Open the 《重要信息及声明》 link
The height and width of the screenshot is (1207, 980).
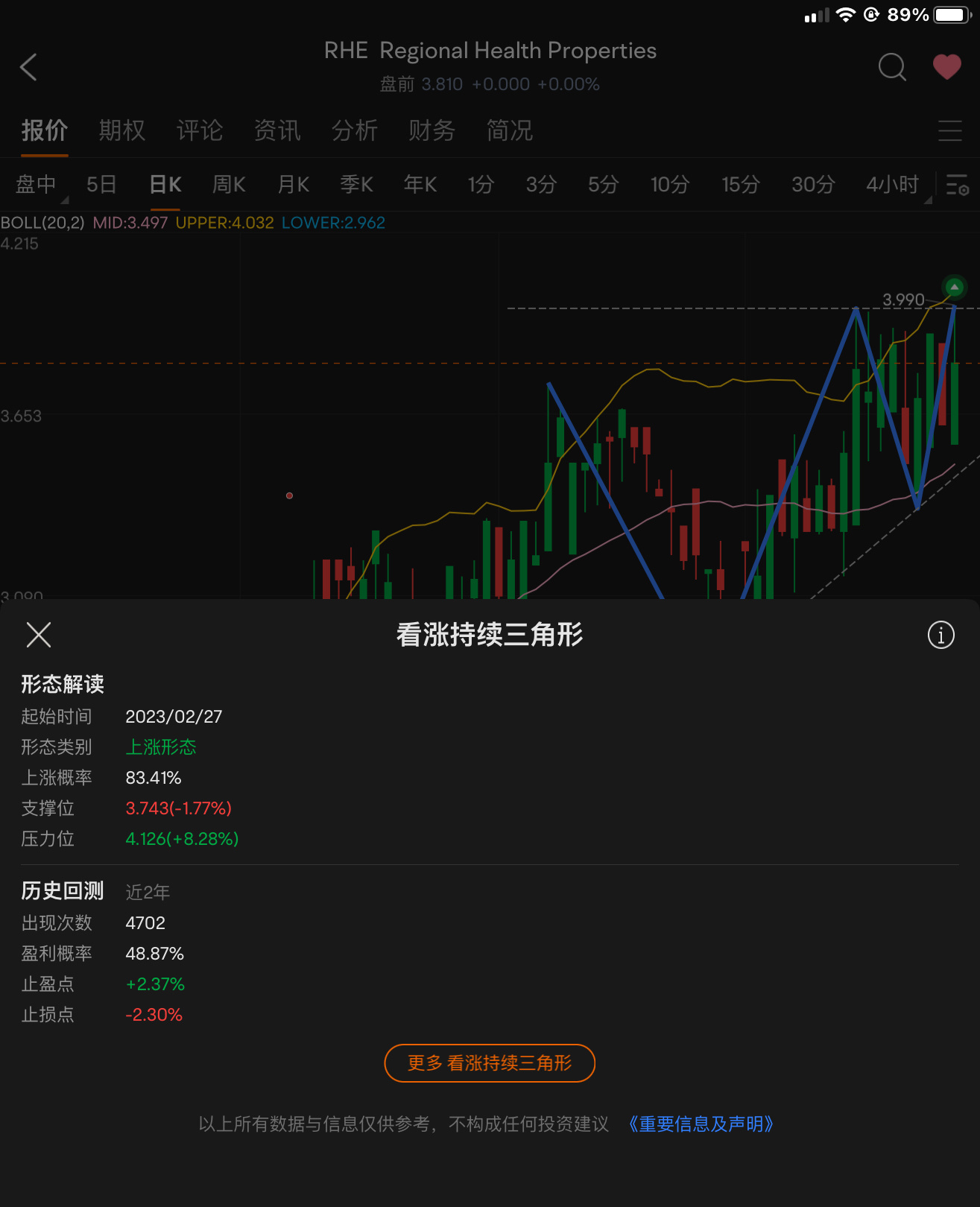click(701, 1124)
